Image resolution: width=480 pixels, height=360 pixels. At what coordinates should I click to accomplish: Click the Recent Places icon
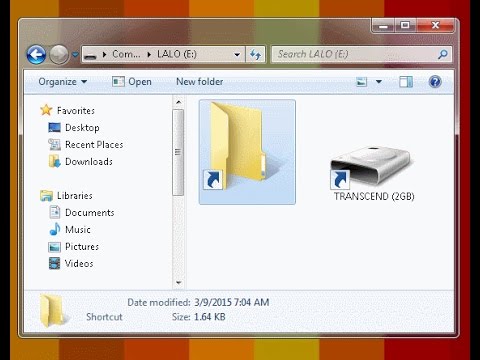click(54, 145)
